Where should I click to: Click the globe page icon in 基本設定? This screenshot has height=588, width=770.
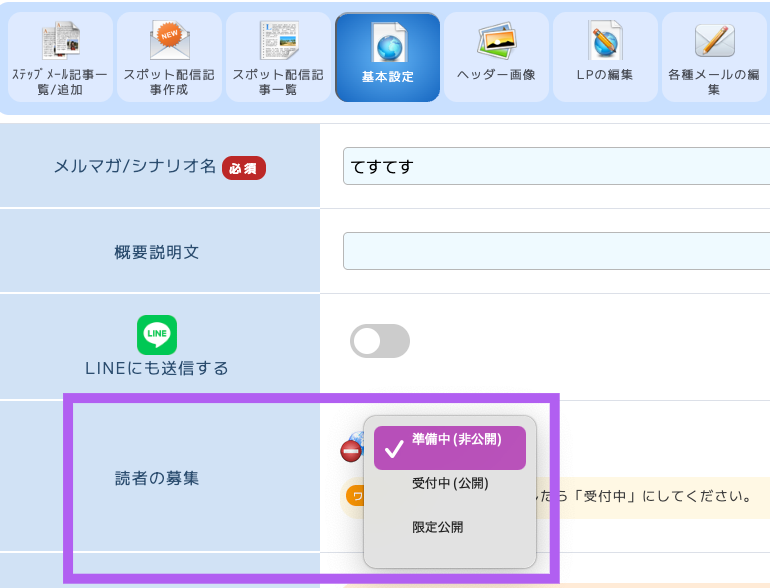click(x=388, y=43)
